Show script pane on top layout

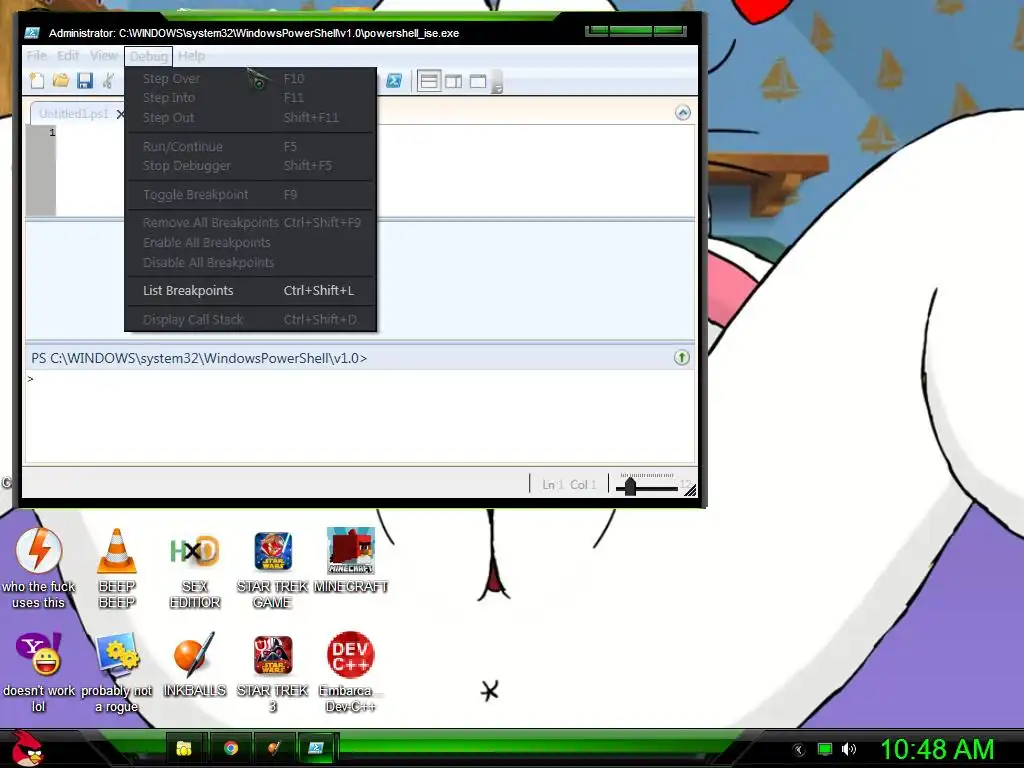[x=429, y=81]
